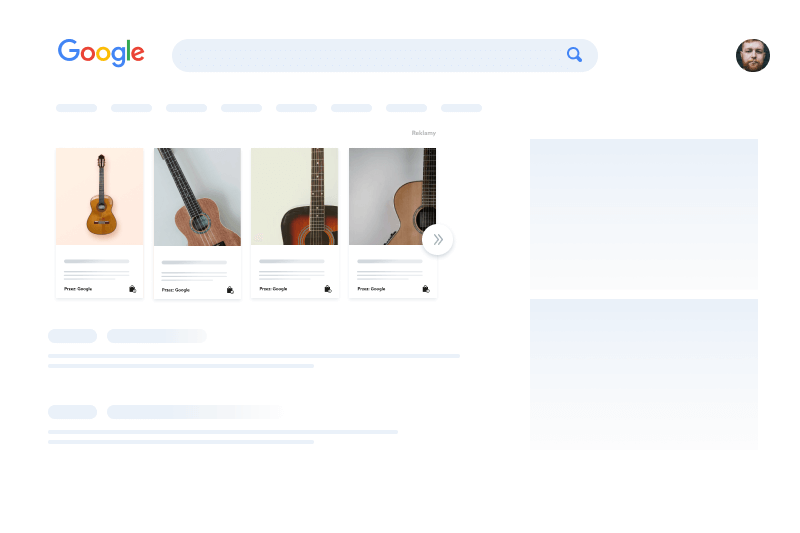Click shopping bag icon on first guitar card
The image size is (800, 533).
pyautogui.click(x=133, y=289)
